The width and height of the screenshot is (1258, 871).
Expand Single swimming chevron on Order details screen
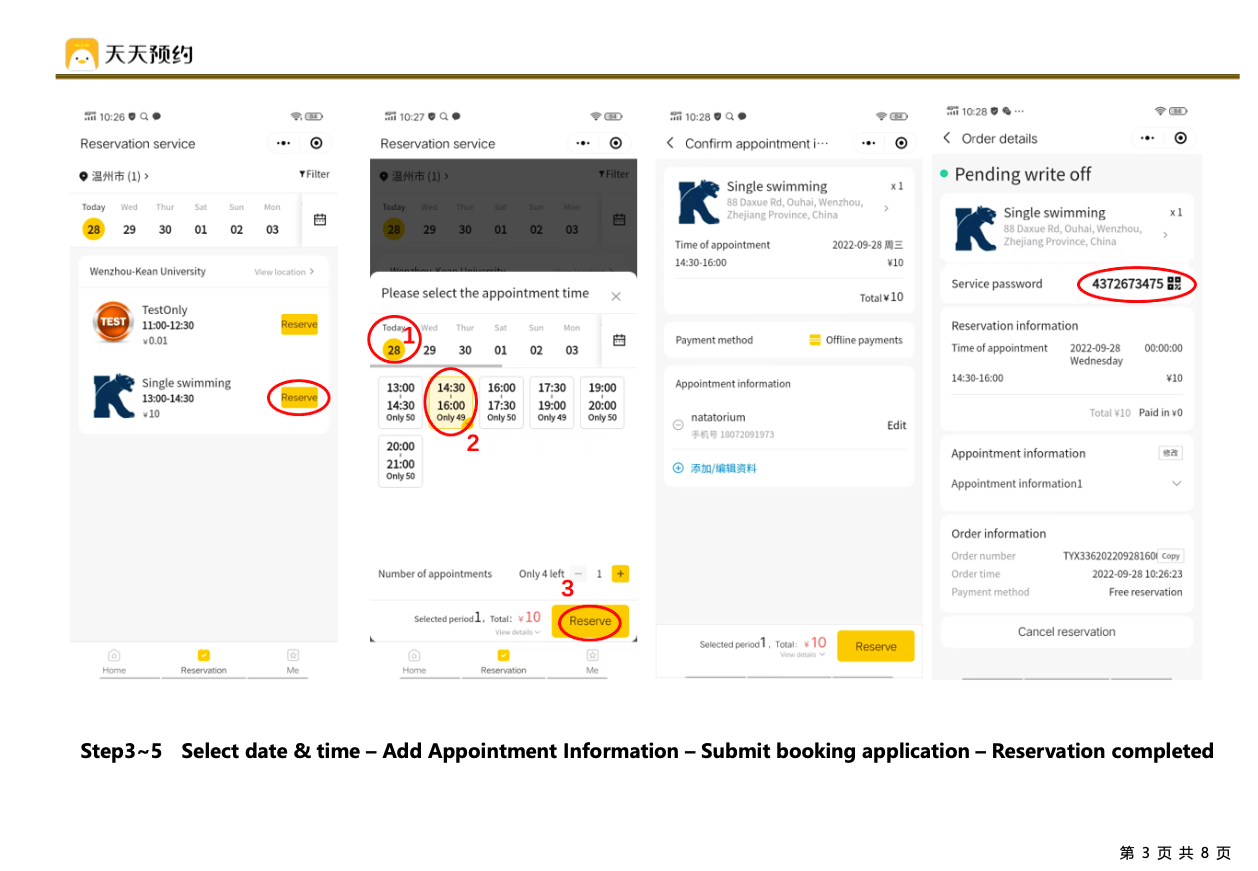point(1164,234)
